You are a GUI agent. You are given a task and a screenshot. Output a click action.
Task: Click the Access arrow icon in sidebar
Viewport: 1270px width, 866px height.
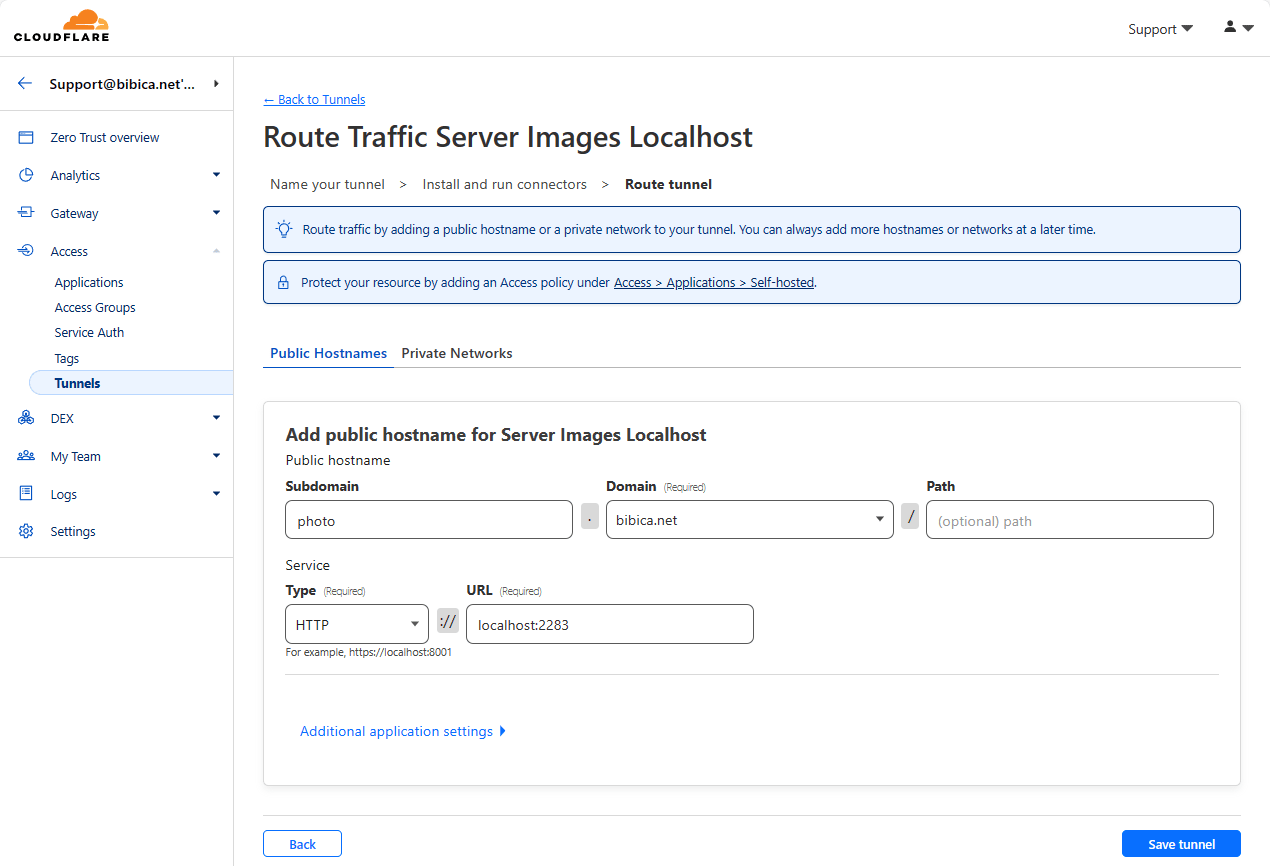click(26, 251)
